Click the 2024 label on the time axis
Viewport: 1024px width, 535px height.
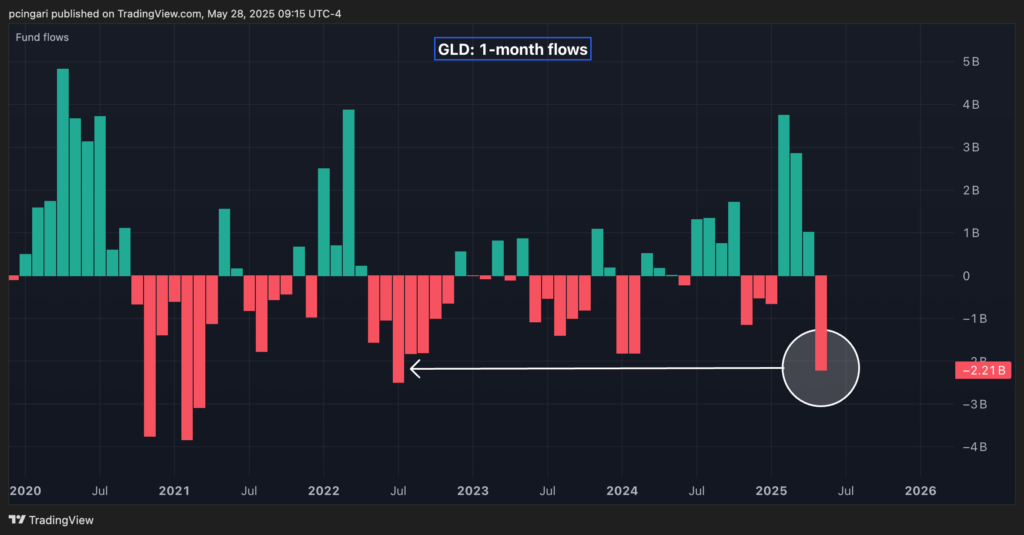point(622,491)
